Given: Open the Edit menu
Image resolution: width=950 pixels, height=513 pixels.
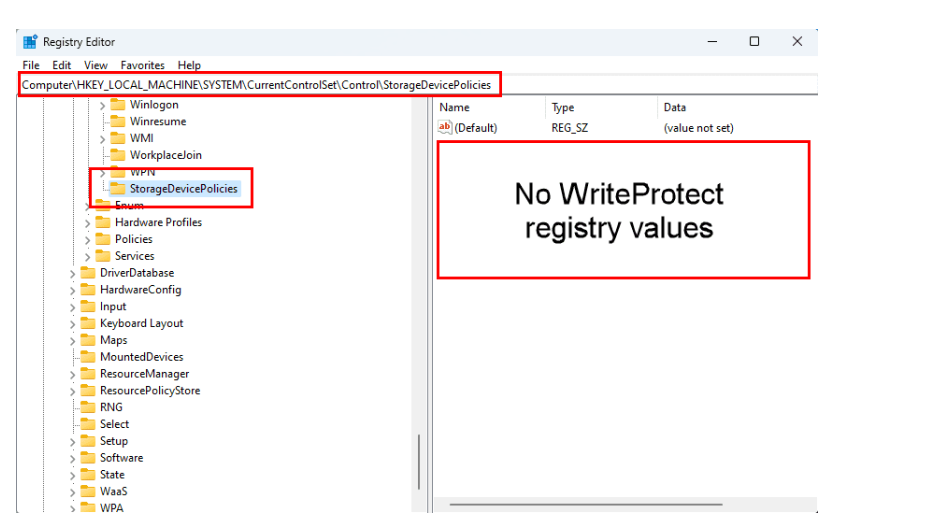Looking at the screenshot, I should 62,65.
